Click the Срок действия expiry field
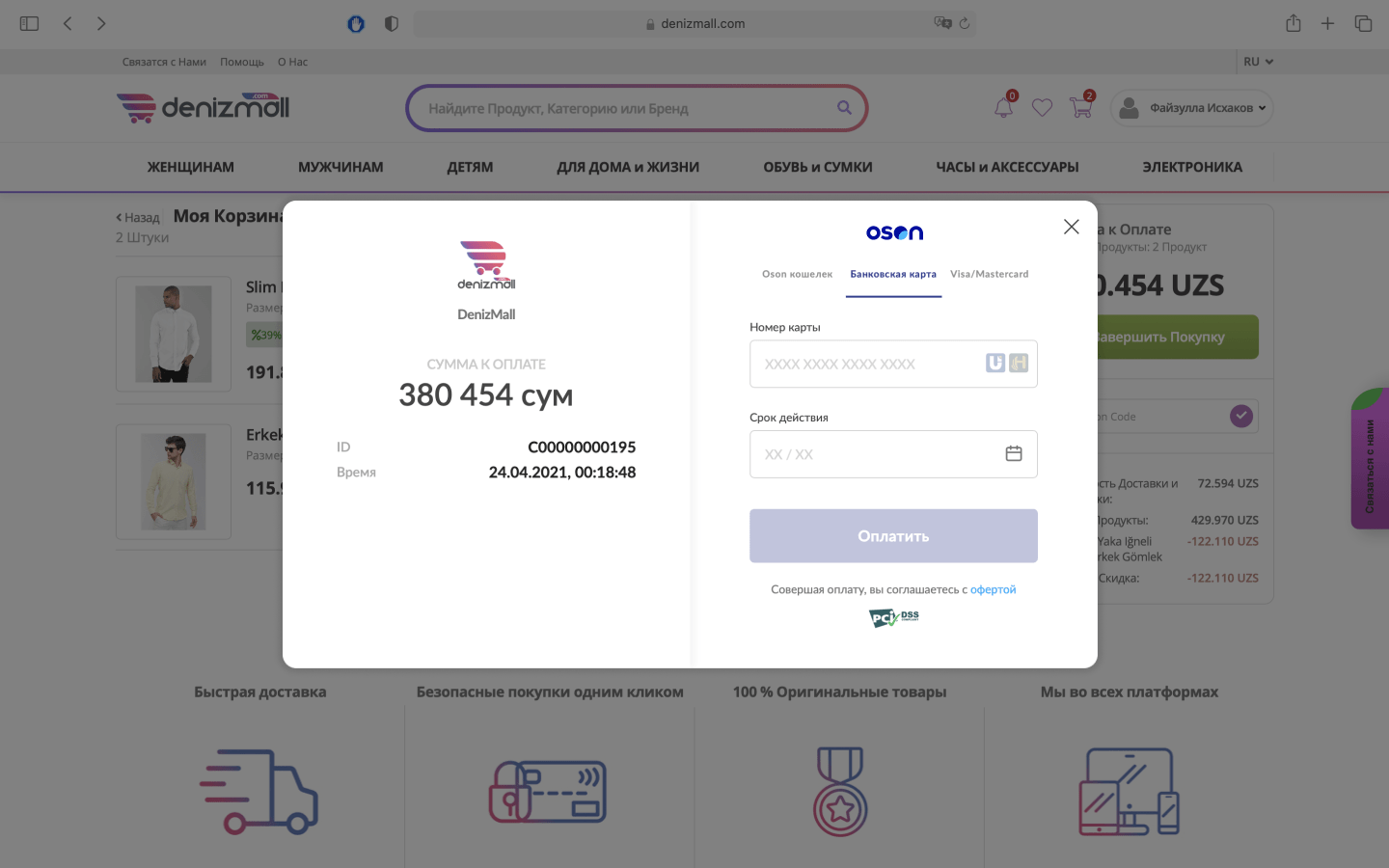Image resolution: width=1389 pixels, height=868 pixels. point(893,454)
